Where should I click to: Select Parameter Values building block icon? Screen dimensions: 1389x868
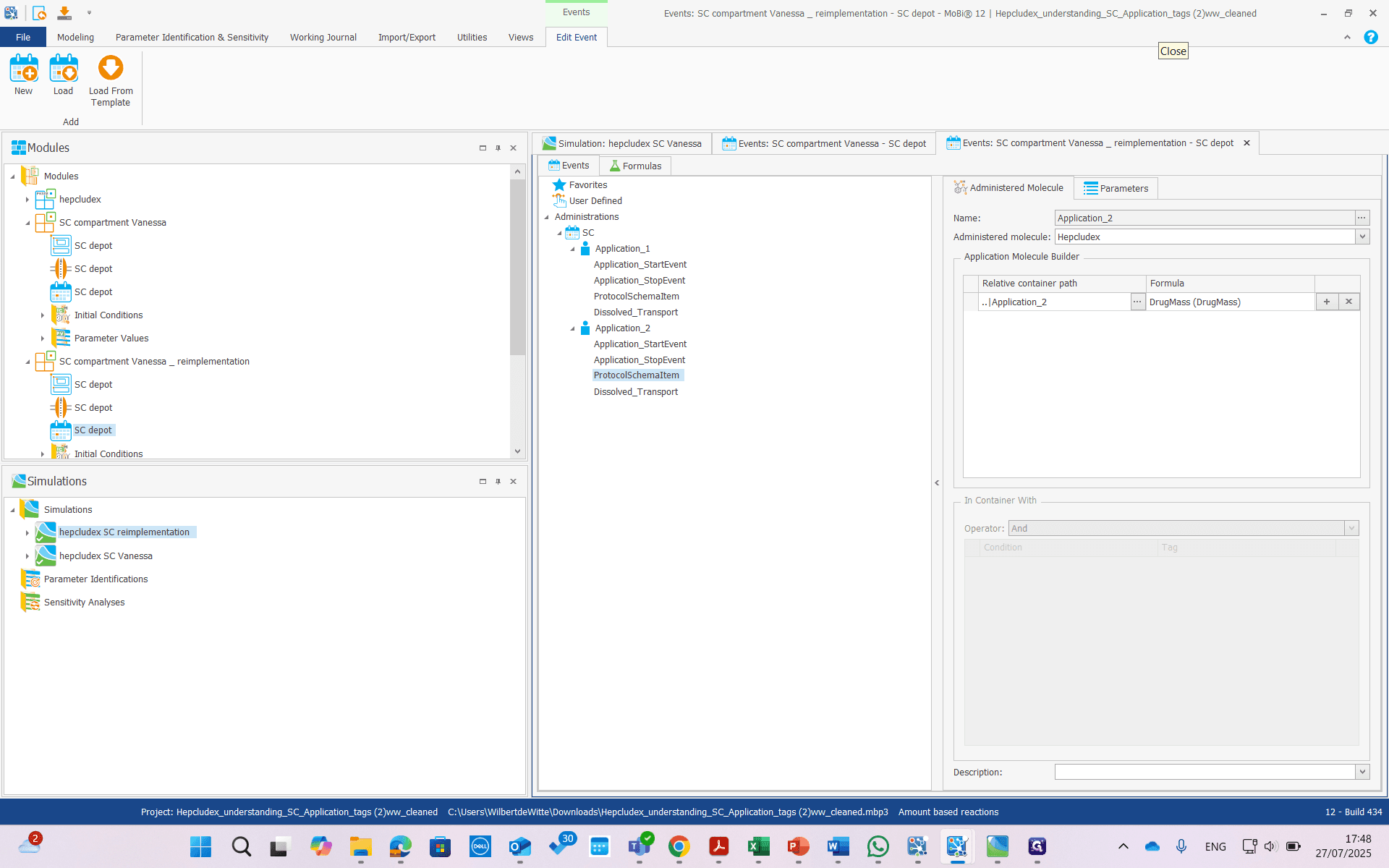[61, 338]
